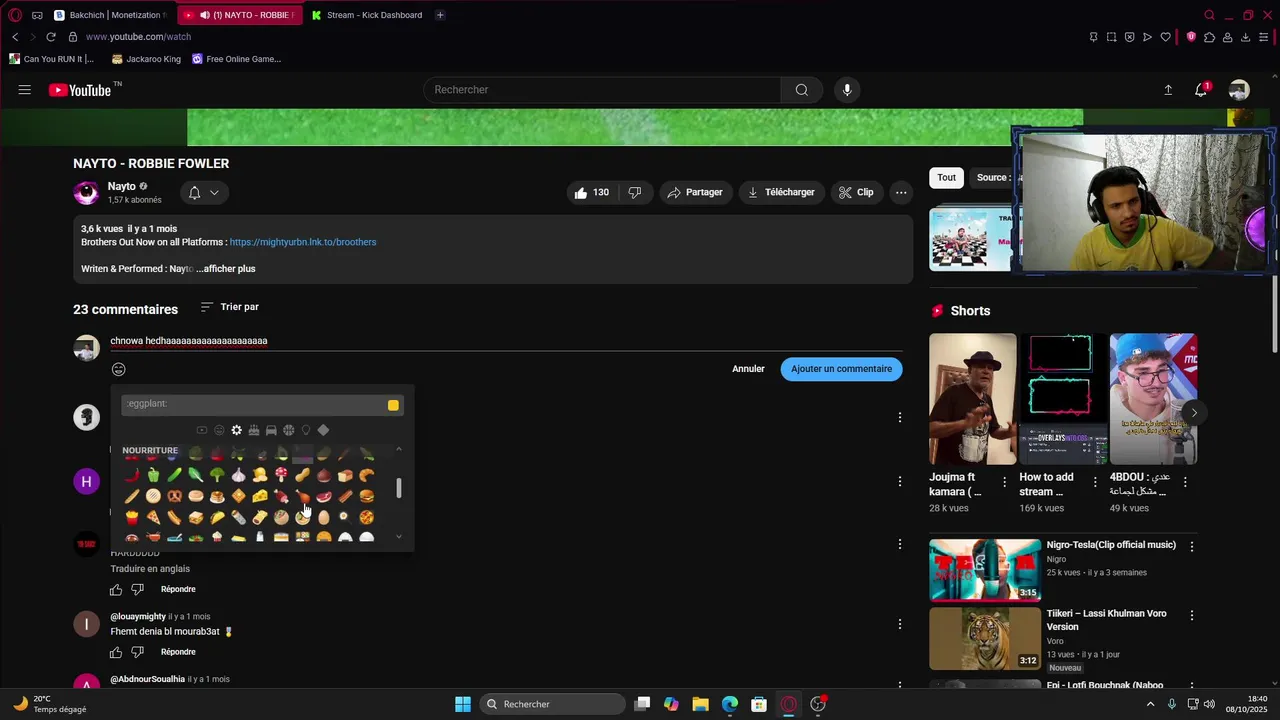1280x720 pixels.
Task: Select the Tout filter chip
Action: coord(946,178)
